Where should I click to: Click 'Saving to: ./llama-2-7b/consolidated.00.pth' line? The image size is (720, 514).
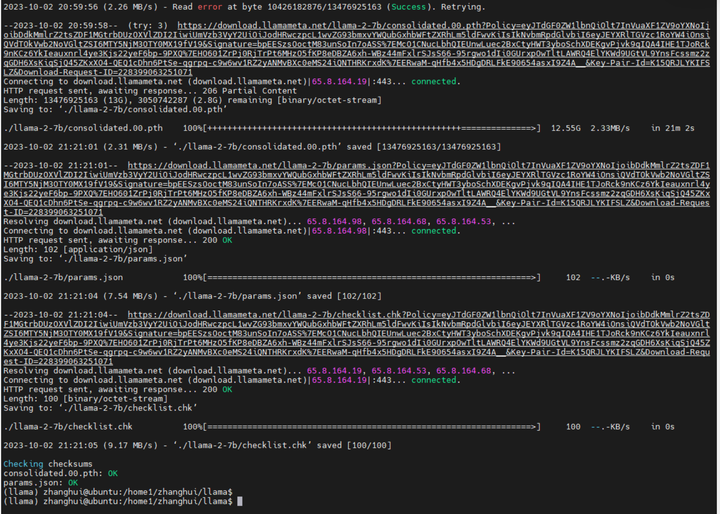click(115, 110)
